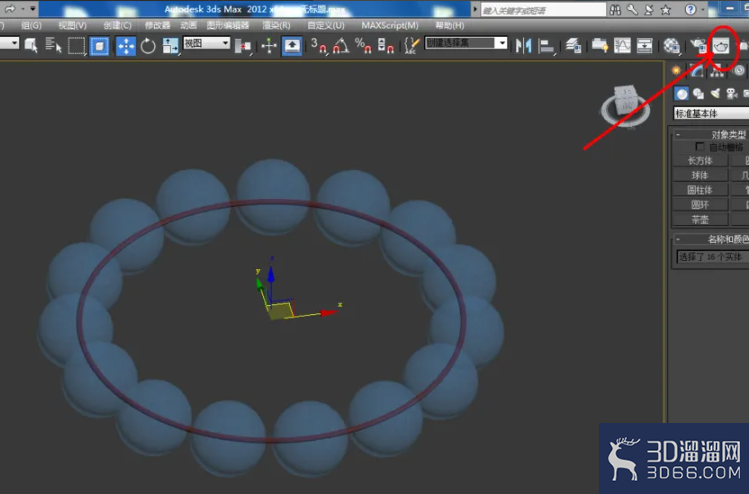Open Schematic View icon
This screenshot has width=749, height=494.
coord(644,46)
